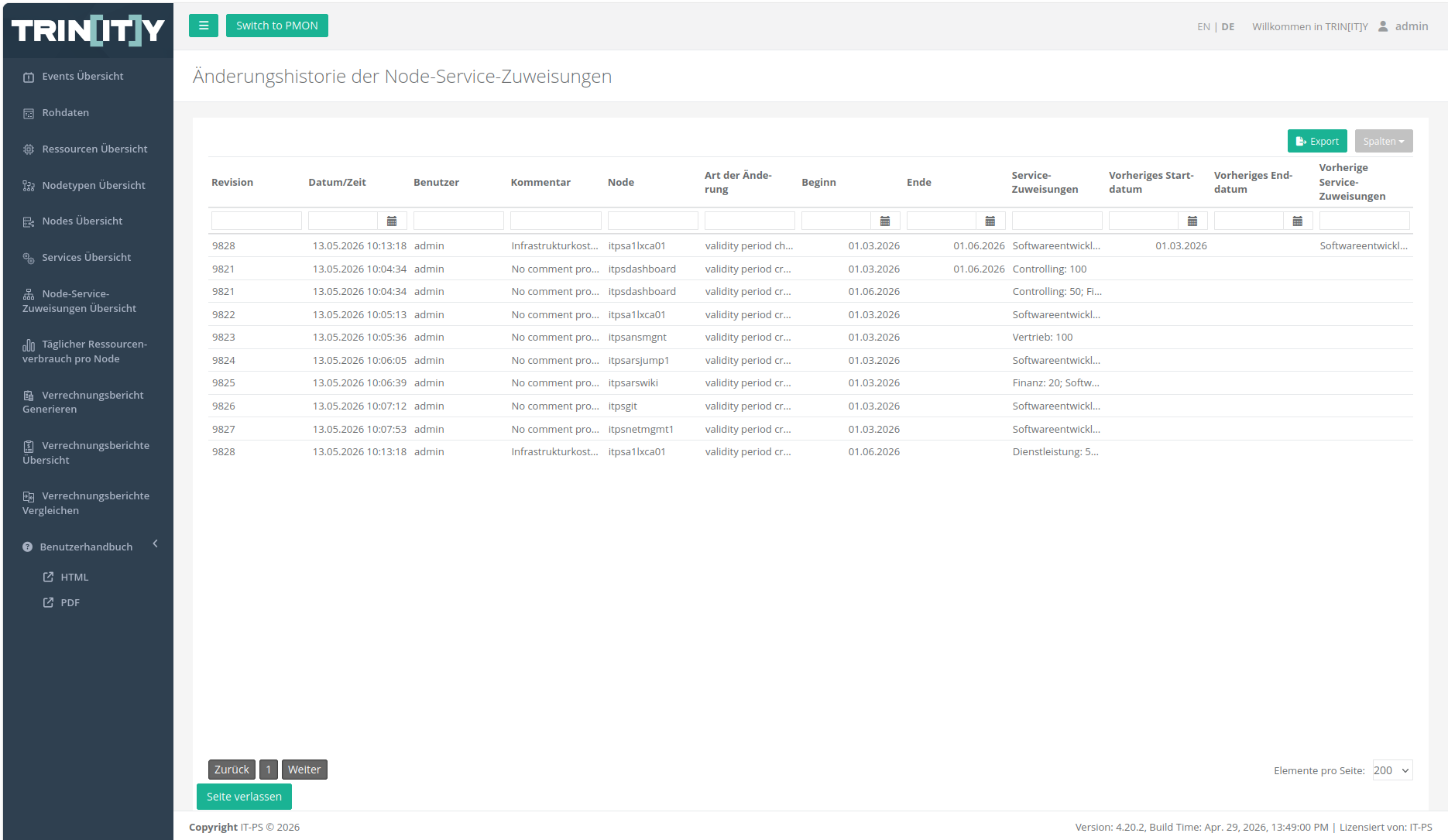
Task: Click the Verrechnungsbericht Generieren icon
Action: point(29,396)
